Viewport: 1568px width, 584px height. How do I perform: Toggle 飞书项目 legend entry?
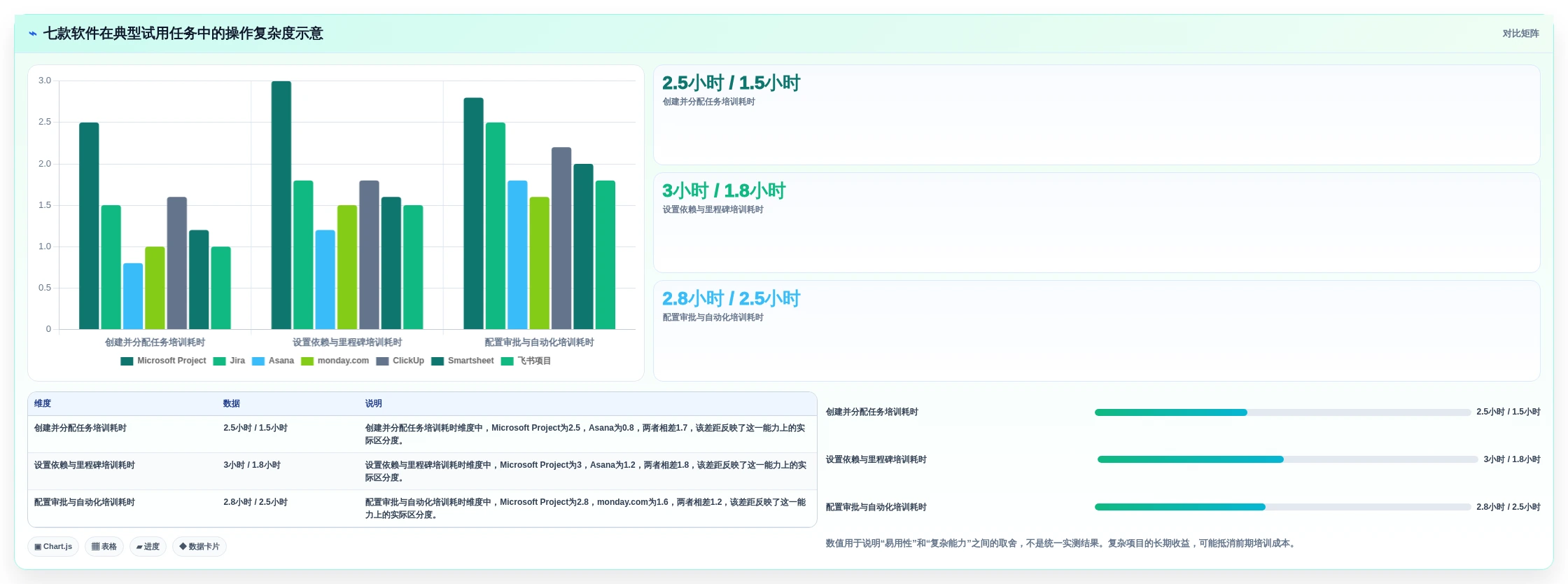(x=526, y=361)
